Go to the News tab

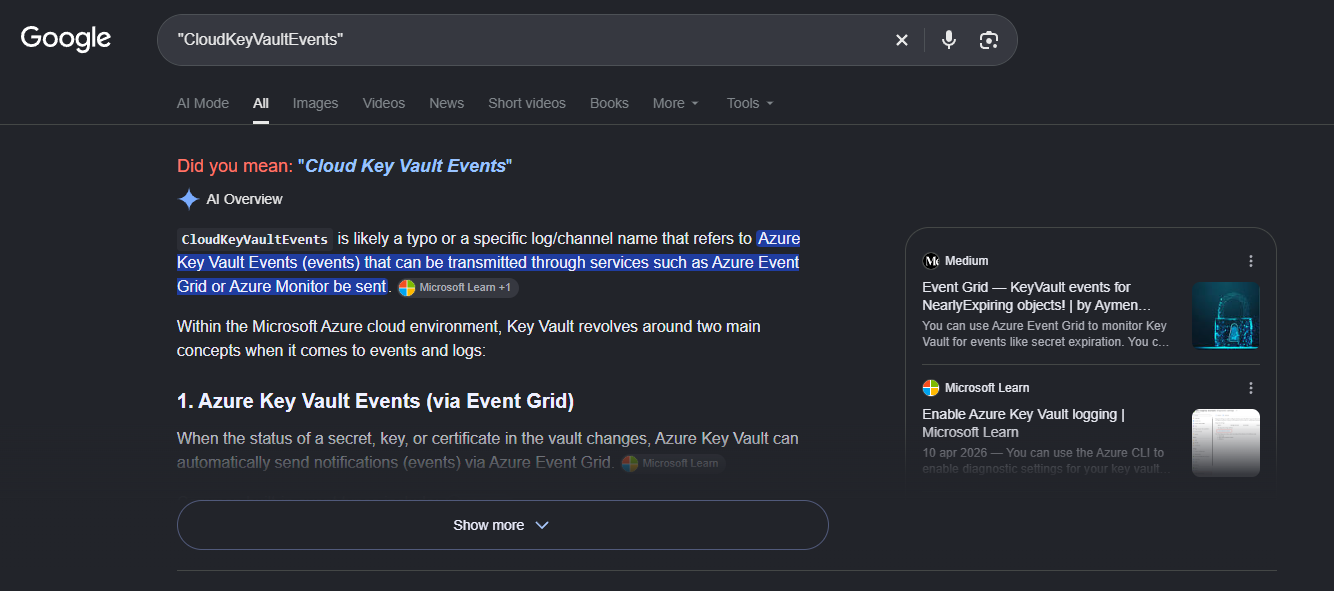coord(446,103)
